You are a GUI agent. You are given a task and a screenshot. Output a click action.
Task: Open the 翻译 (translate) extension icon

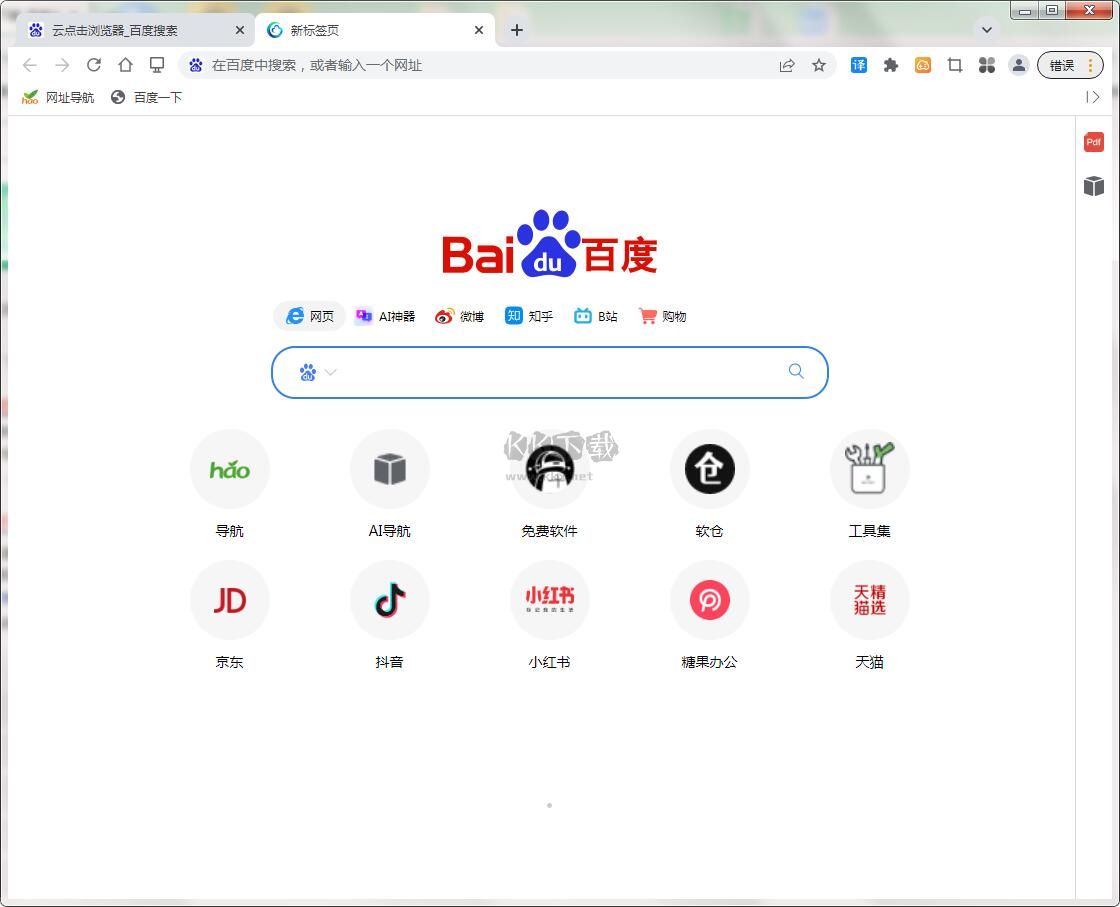pos(858,65)
